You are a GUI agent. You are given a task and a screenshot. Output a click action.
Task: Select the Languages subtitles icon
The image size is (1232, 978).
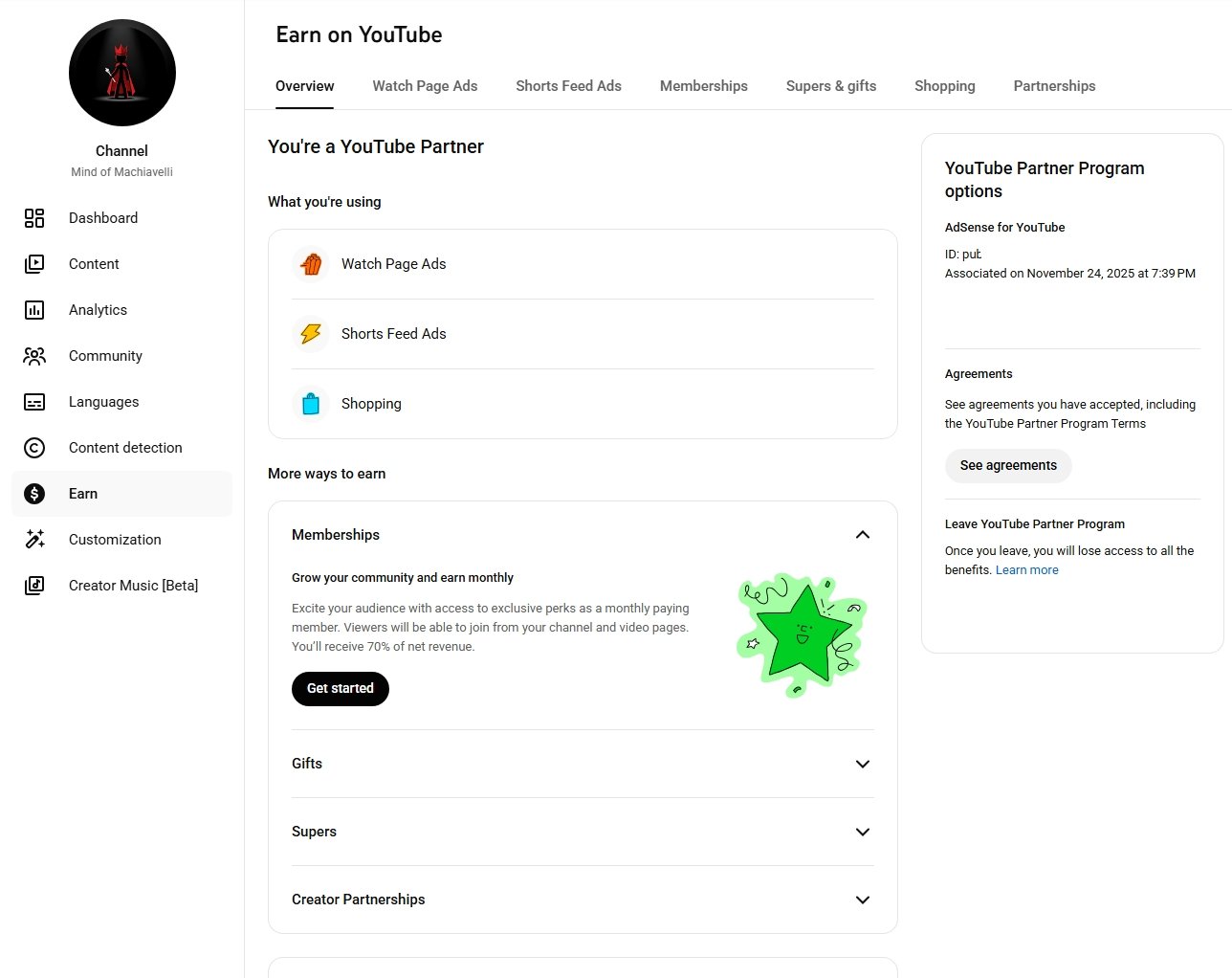[34, 402]
